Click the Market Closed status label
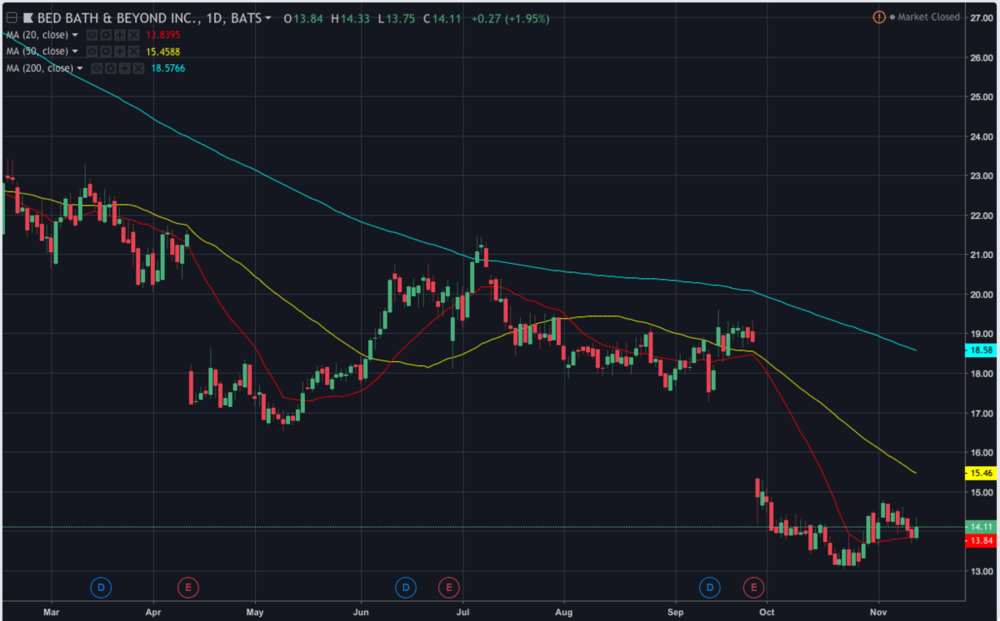 point(927,17)
